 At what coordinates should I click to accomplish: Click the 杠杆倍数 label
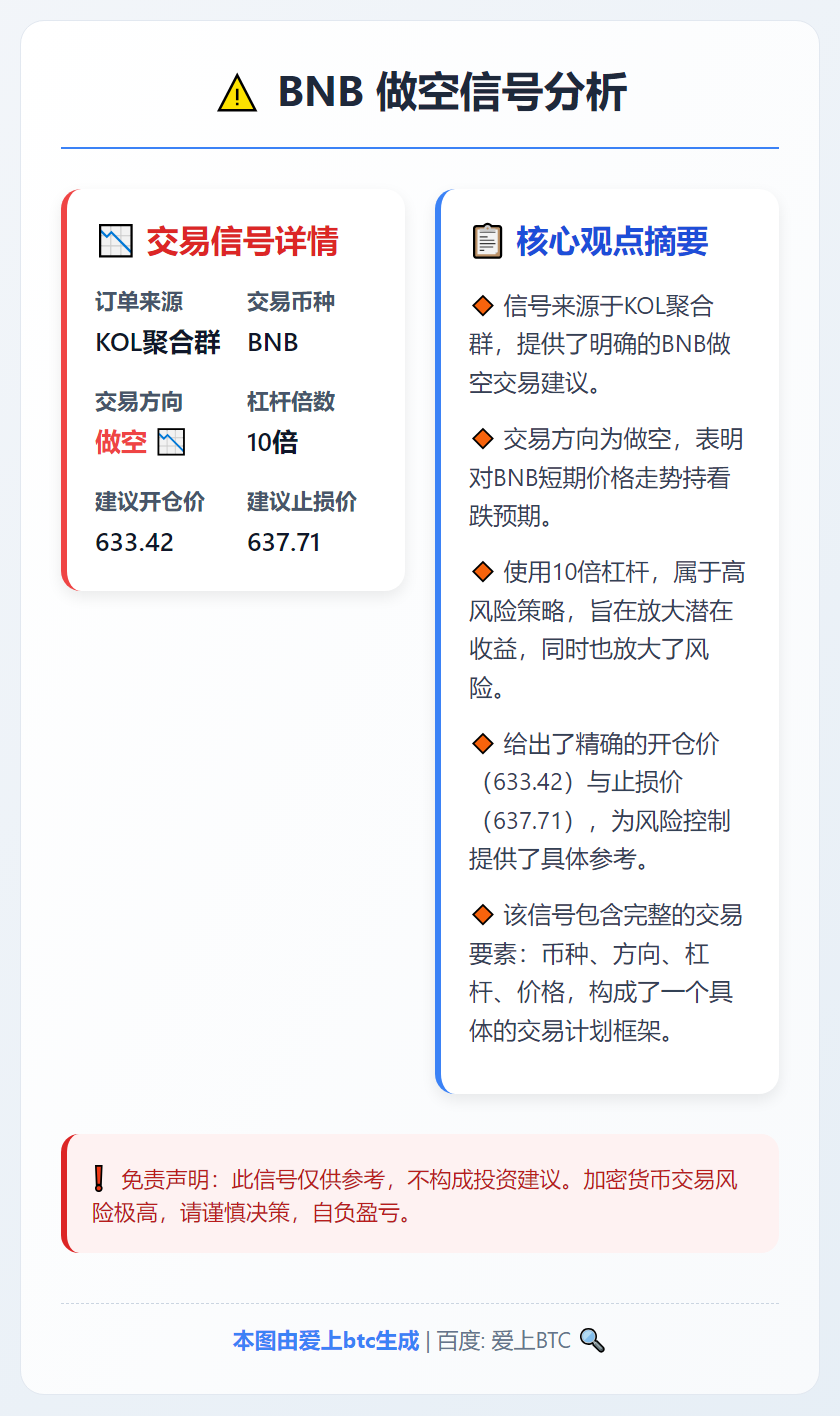[x=291, y=402]
